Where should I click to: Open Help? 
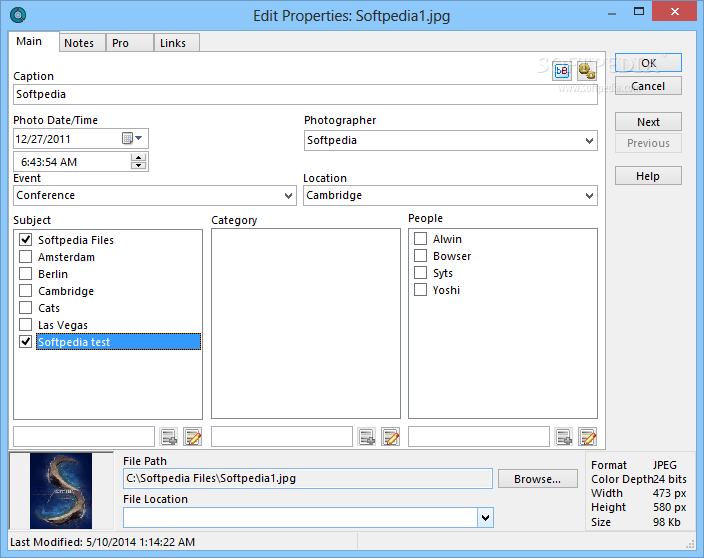pos(648,176)
